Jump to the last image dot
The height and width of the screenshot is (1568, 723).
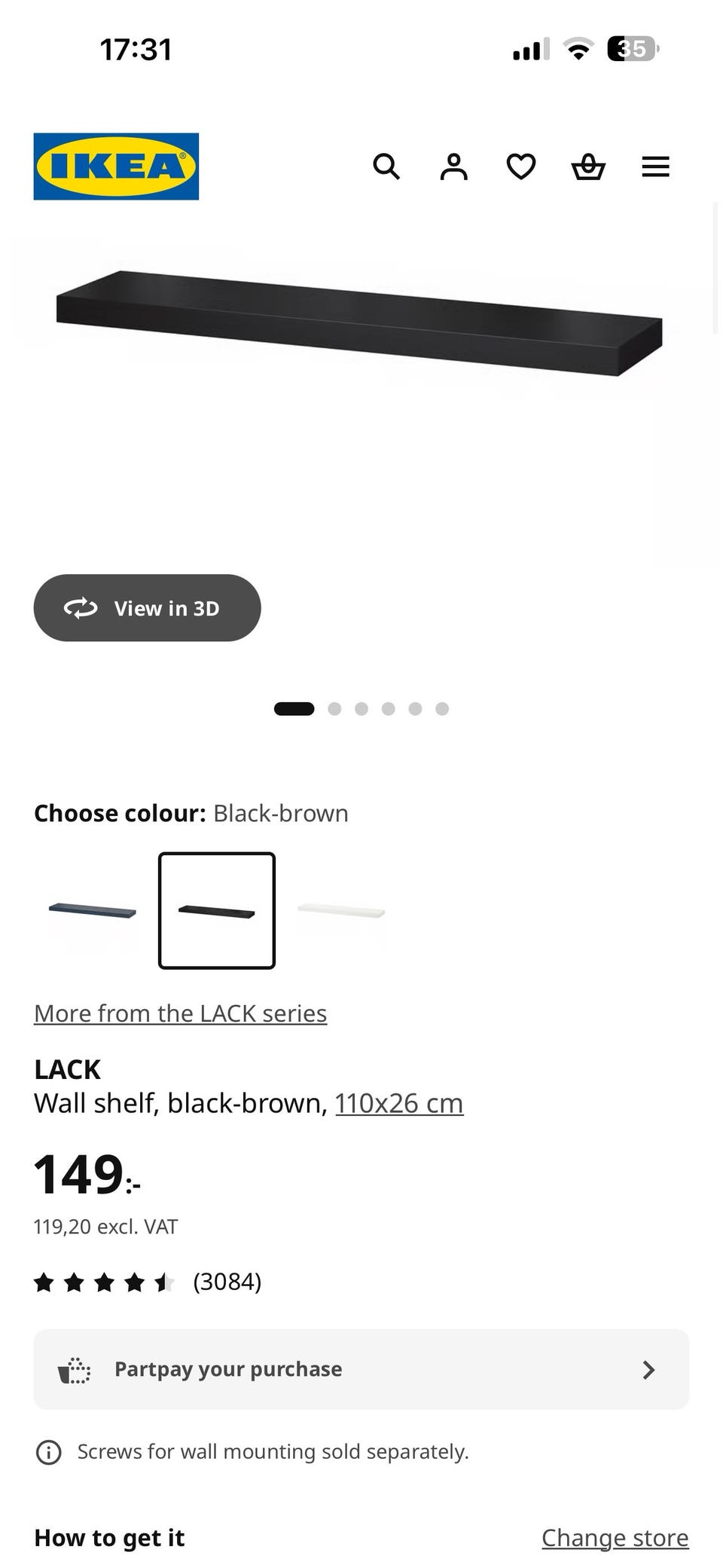pyautogui.click(x=442, y=708)
